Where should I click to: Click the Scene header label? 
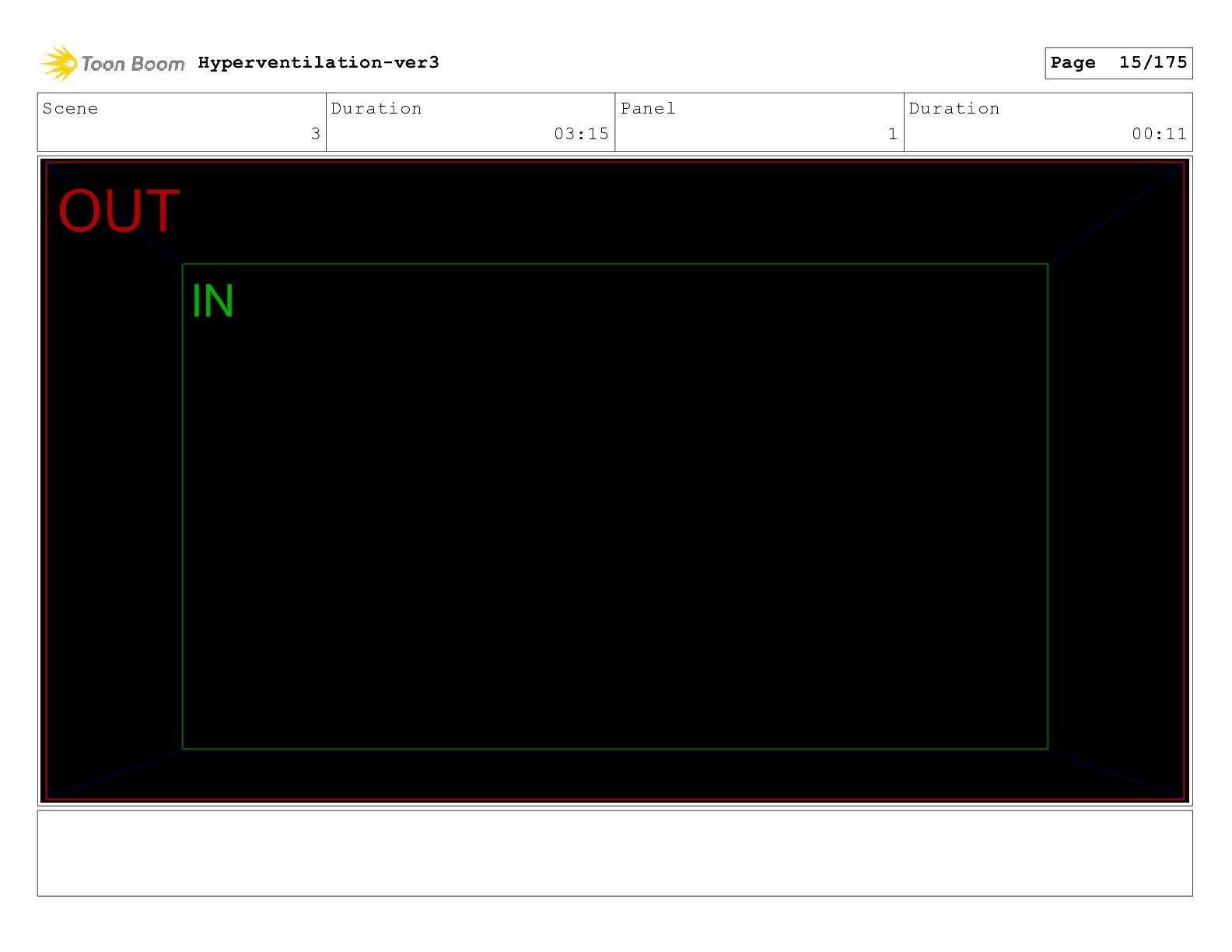click(x=70, y=108)
